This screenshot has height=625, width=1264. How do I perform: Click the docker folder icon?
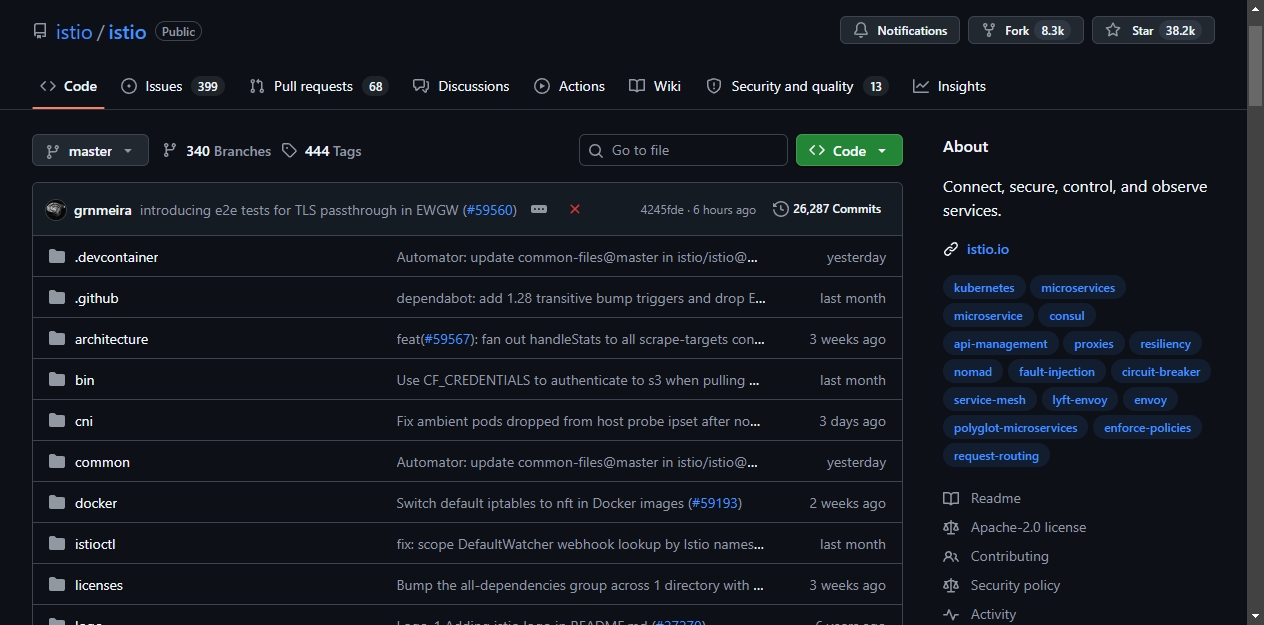57,503
